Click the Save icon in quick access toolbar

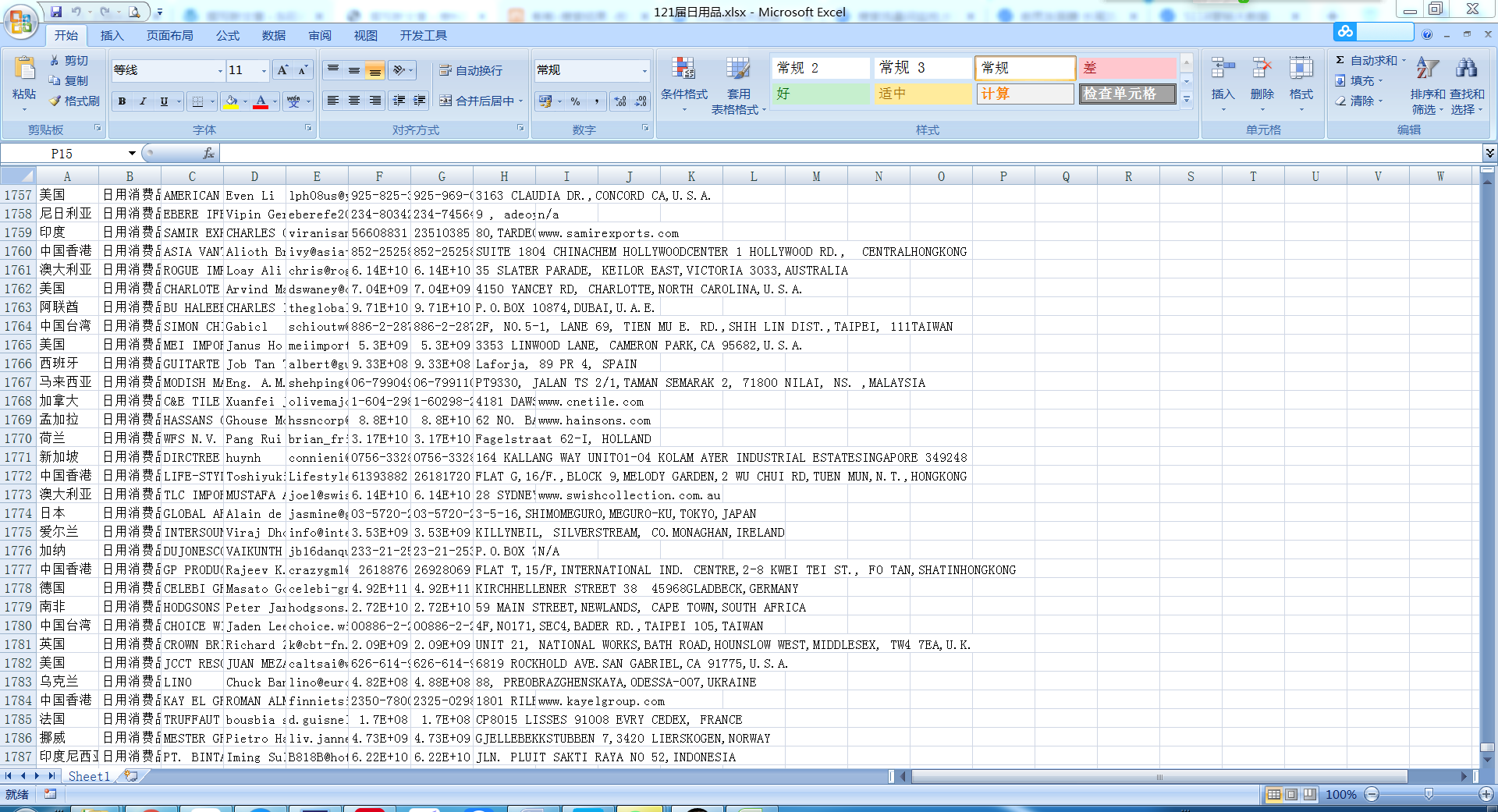(56, 12)
